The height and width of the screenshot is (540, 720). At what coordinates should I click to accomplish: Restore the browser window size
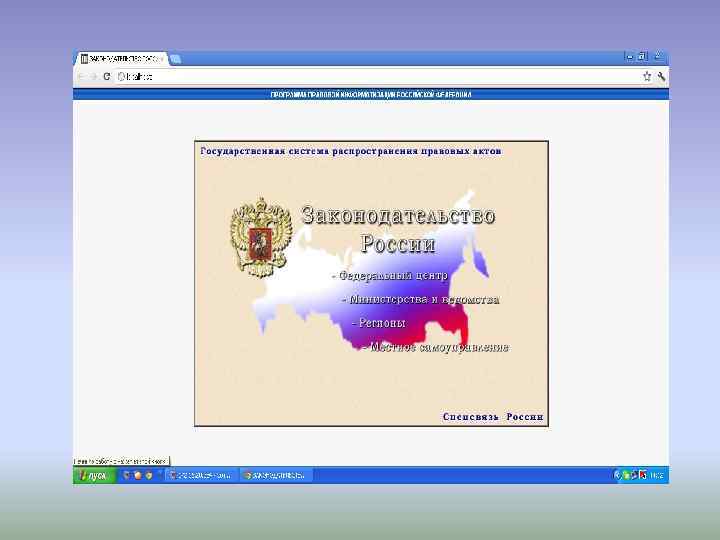coord(643,56)
